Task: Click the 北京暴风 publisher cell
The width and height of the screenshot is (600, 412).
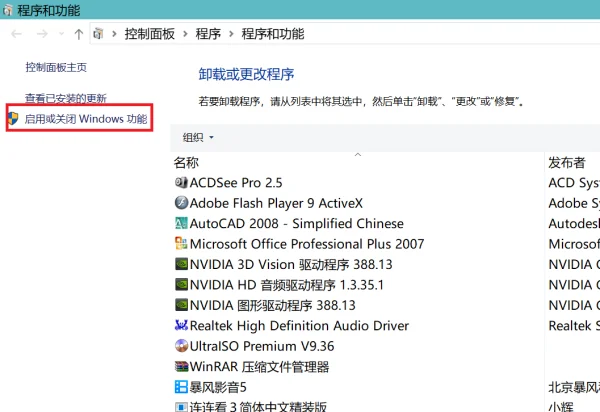Action: pos(574,387)
